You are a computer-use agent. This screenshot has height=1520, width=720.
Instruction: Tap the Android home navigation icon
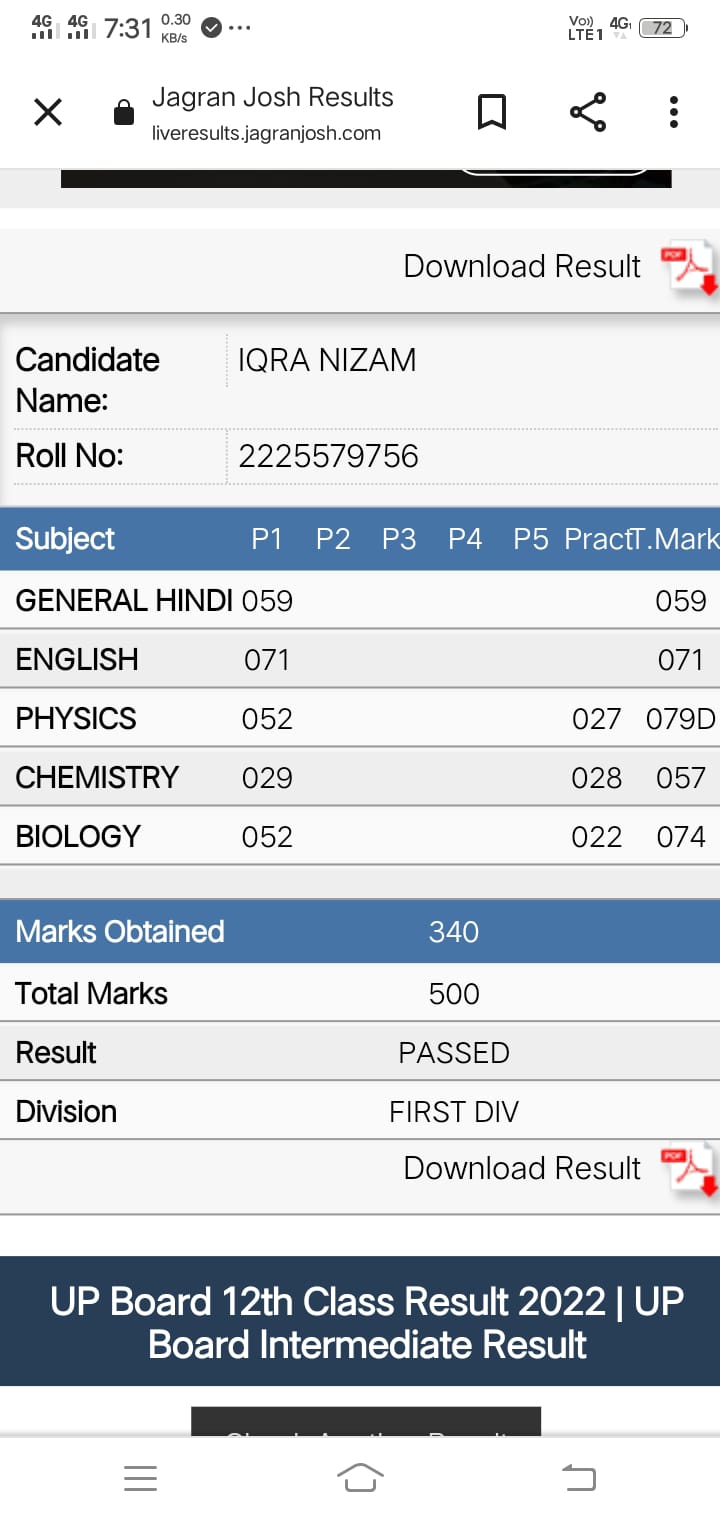pyautogui.click(x=360, y=1478)
